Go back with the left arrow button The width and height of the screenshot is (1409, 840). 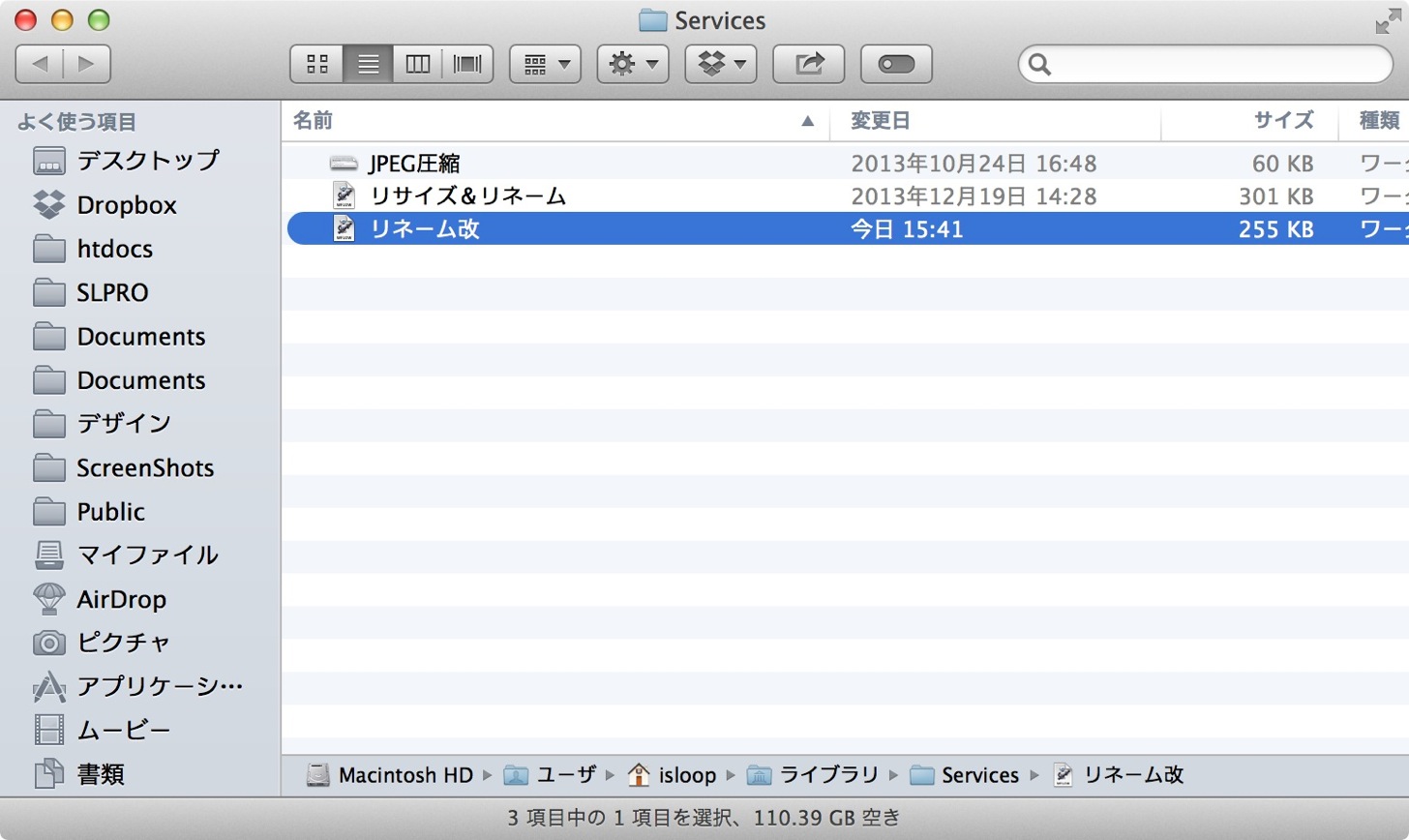click(x=40, y=64)
